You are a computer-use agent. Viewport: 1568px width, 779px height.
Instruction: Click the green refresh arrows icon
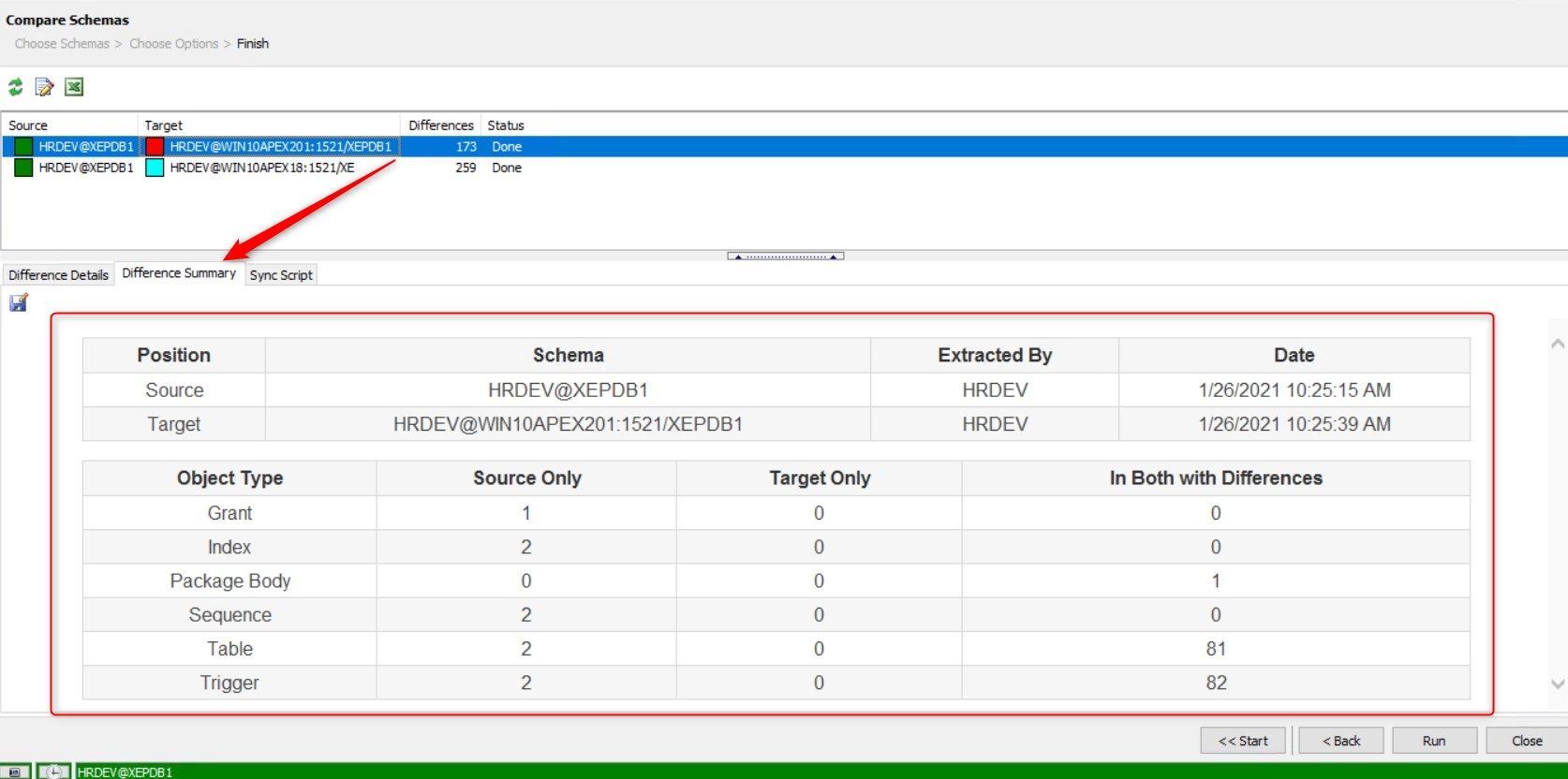pos(16,87)
